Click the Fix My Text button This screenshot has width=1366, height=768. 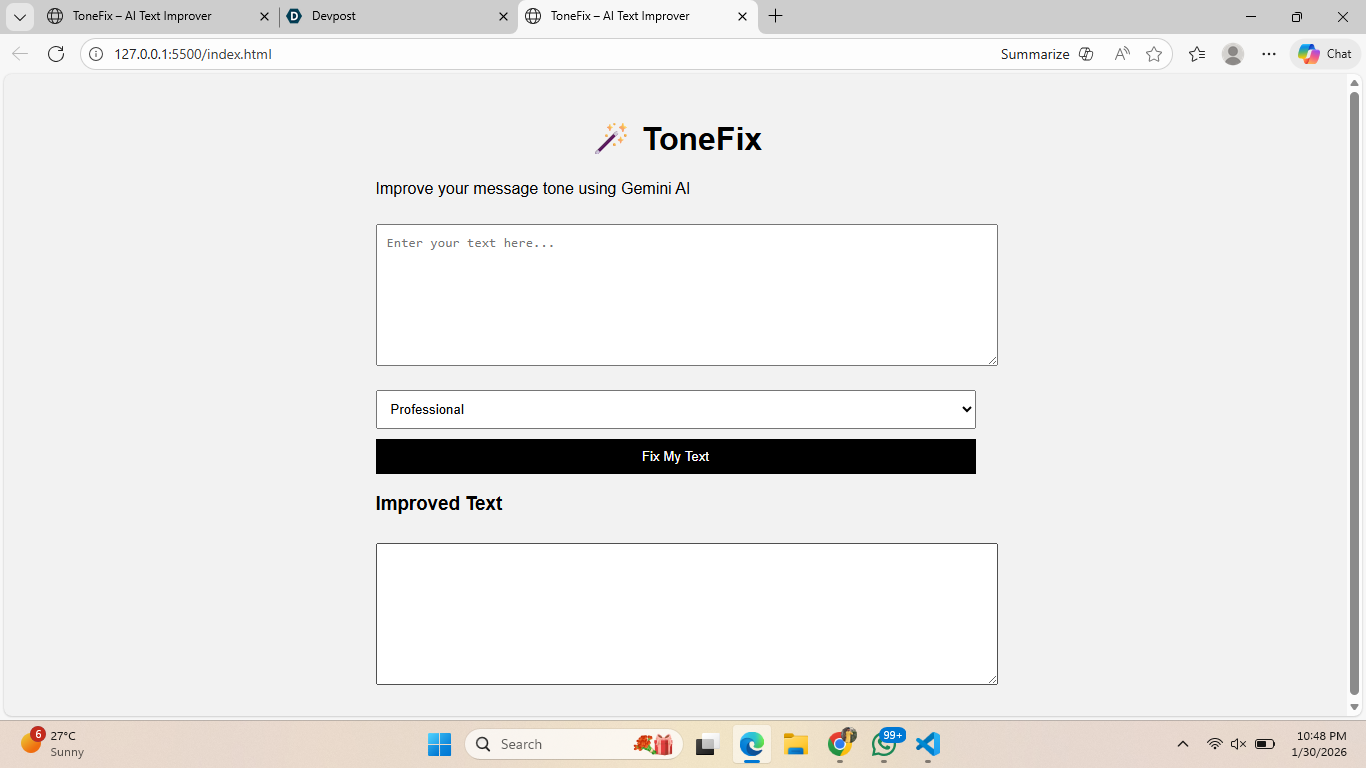676,456
